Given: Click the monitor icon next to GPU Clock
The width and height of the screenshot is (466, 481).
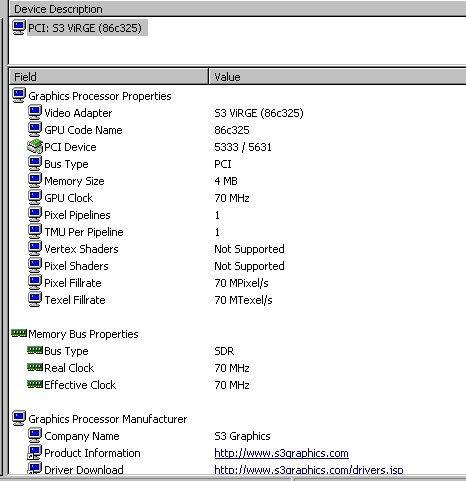Looking at the screenshot, I should 35,198.
